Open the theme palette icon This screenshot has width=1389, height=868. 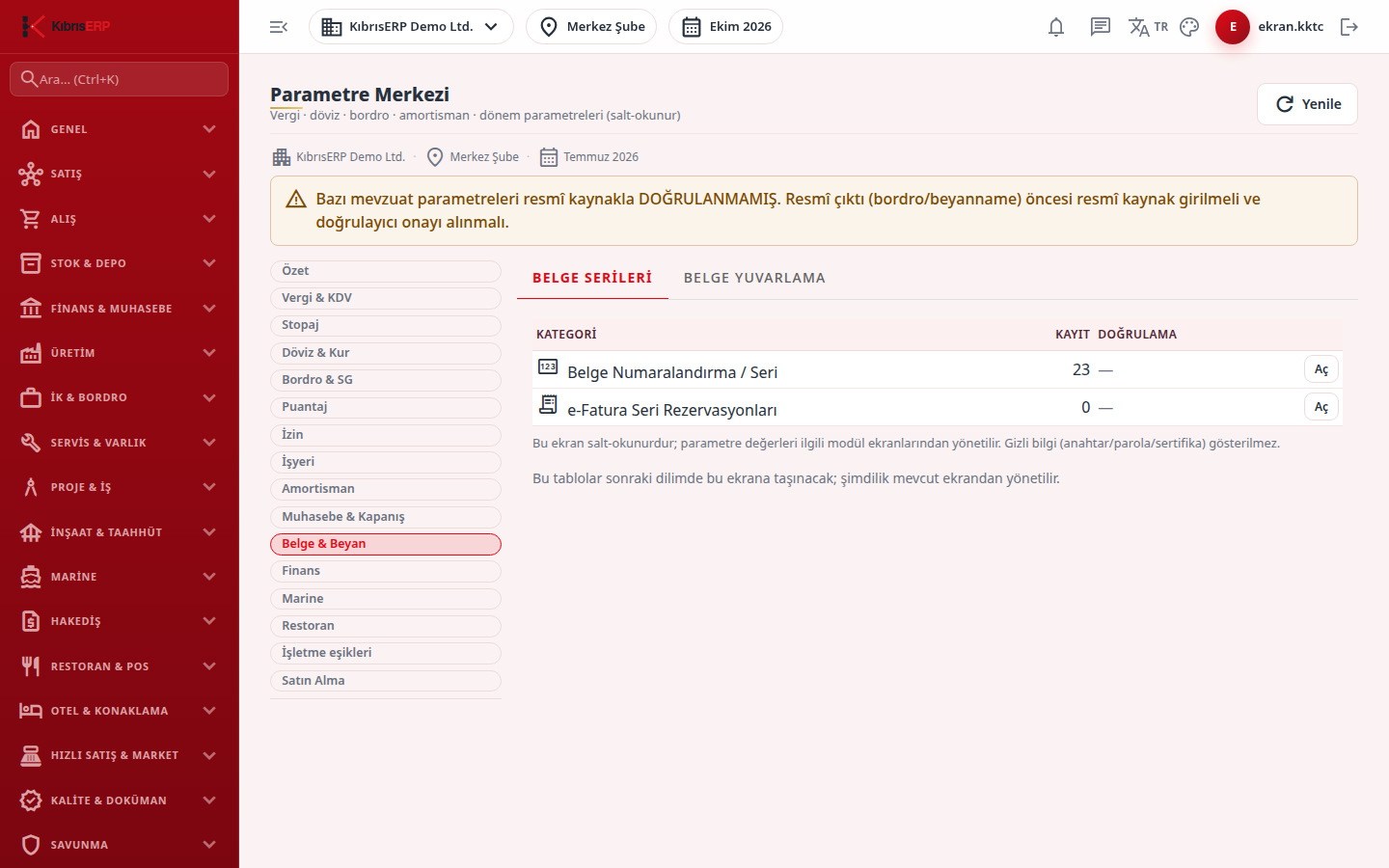[1189, 27]
